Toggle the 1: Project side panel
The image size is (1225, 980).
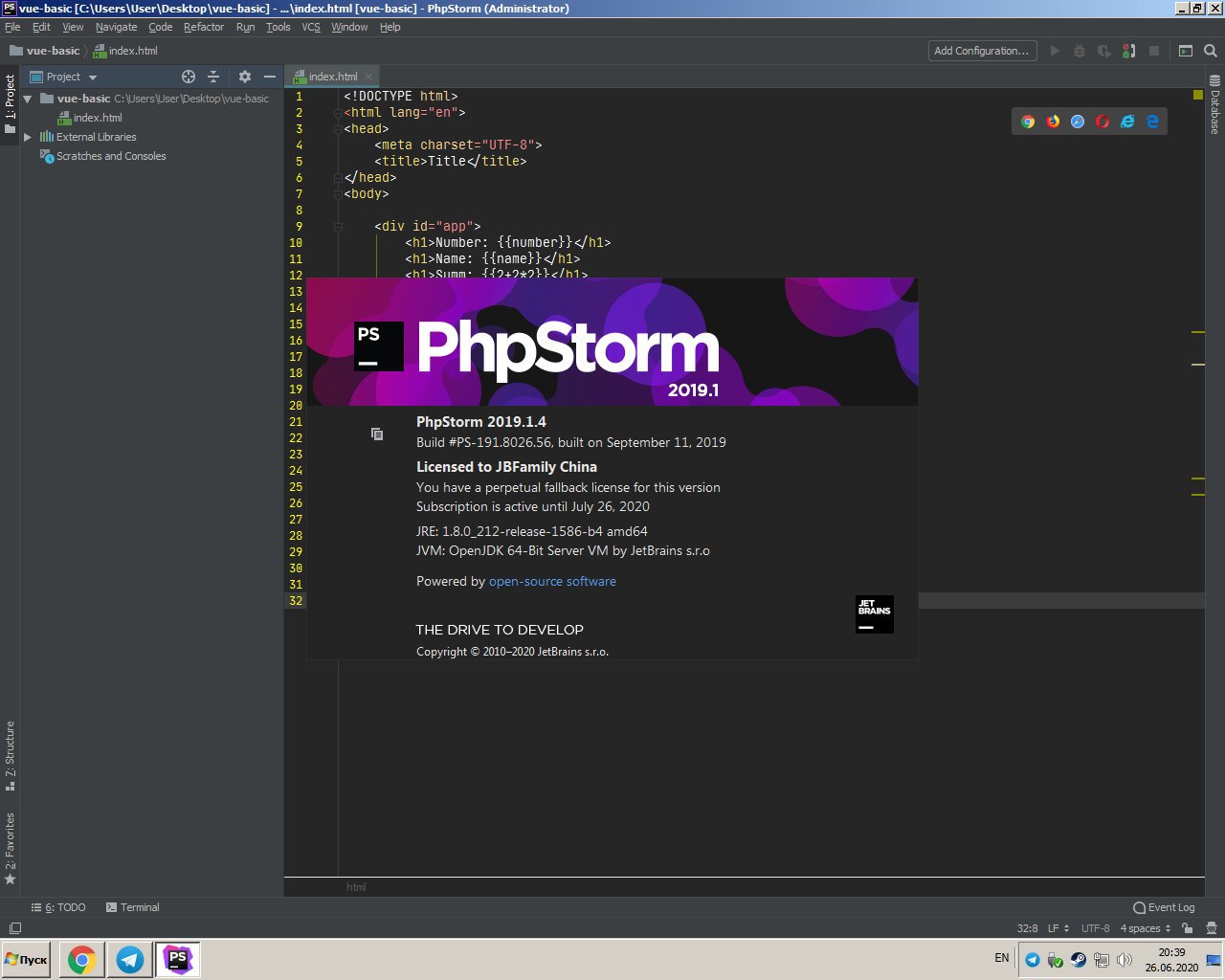tap(10, 104)
